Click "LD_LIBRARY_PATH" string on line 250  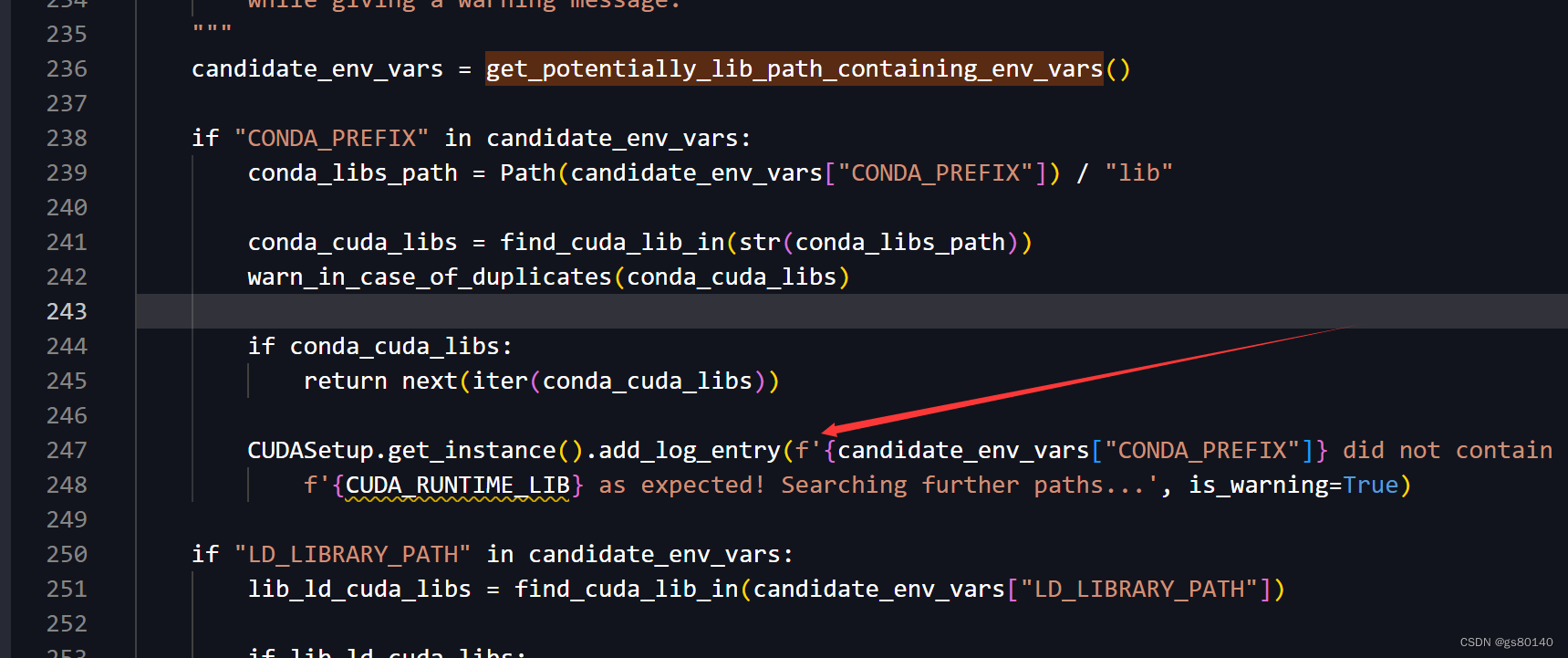pos(352,555)
